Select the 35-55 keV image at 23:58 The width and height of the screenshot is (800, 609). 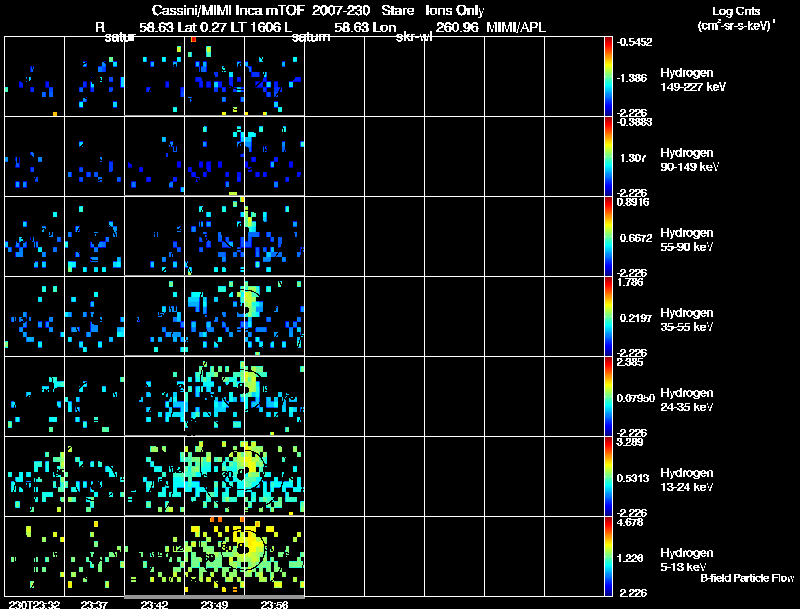[274, 316]
